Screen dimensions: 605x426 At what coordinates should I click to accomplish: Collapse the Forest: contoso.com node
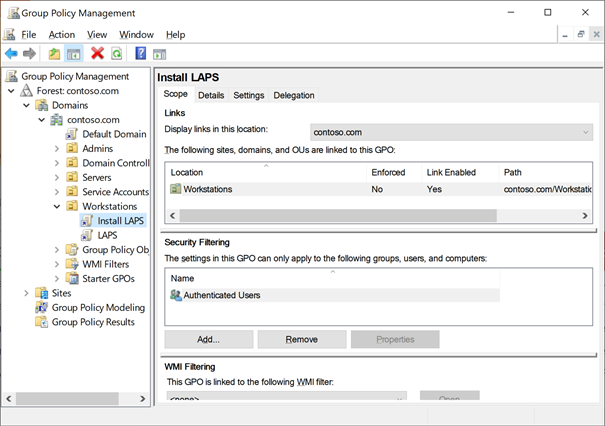11,91
